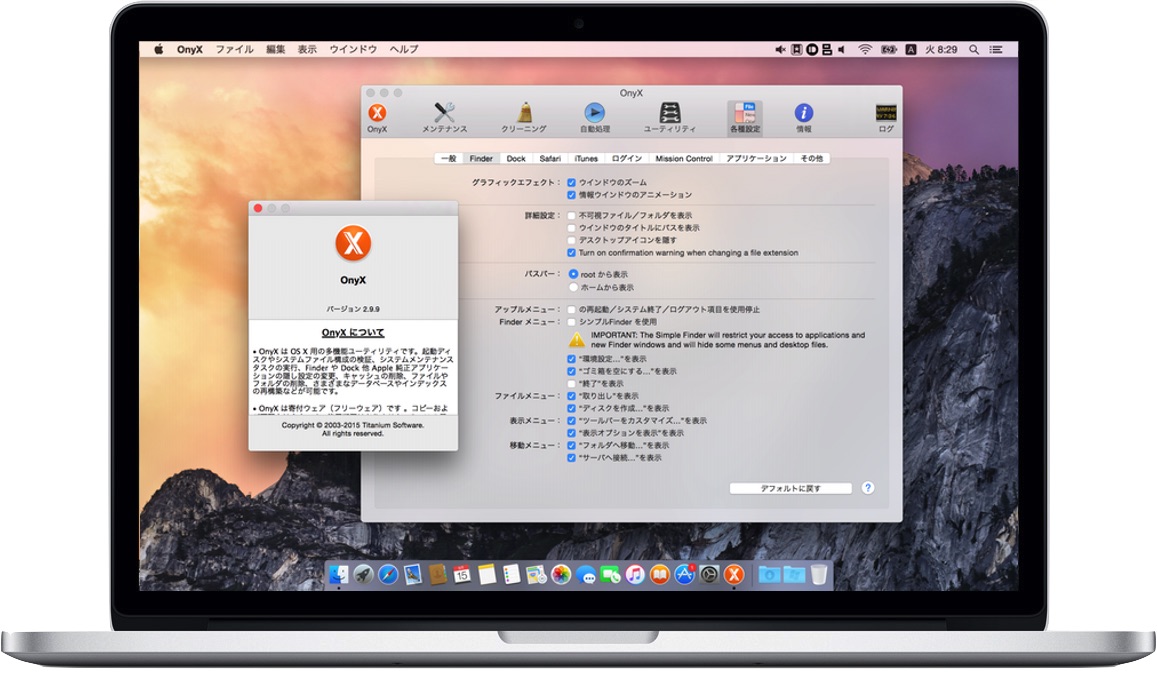
Task: Open the 情報 info toolbar icon
Action: [x=804, y=117]
